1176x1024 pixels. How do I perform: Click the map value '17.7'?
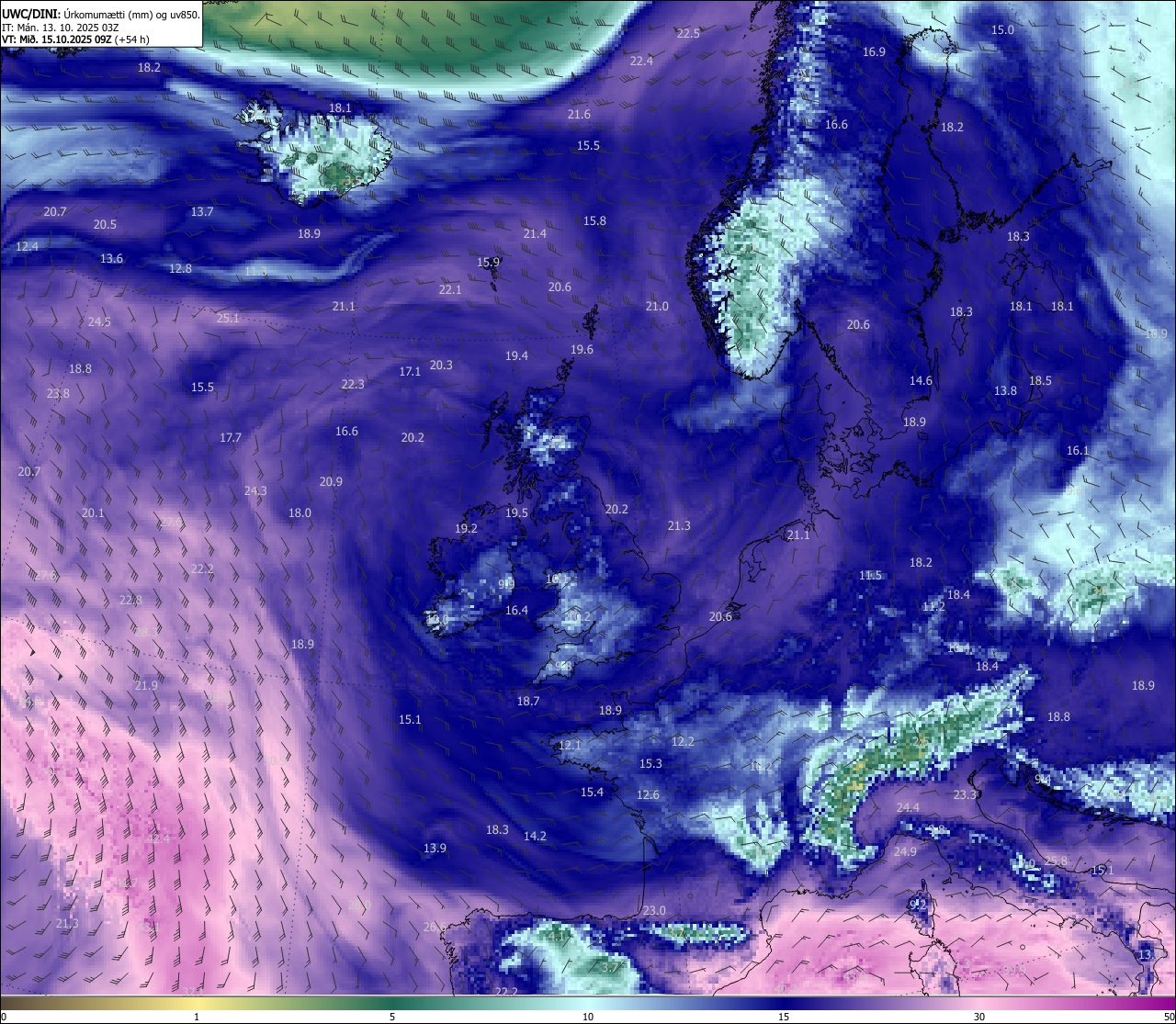pos(231,437)
